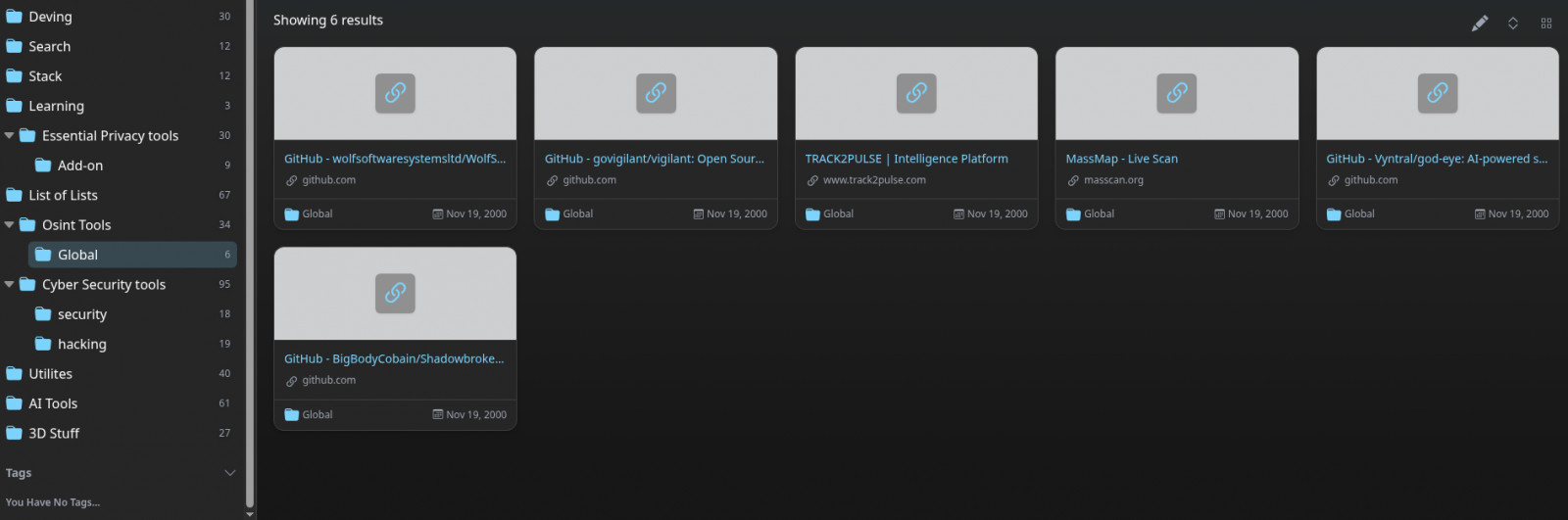Screen dimensions: 1568x520
Task: Collapse Cyber Security tools folder
Action: coord(9,284)
